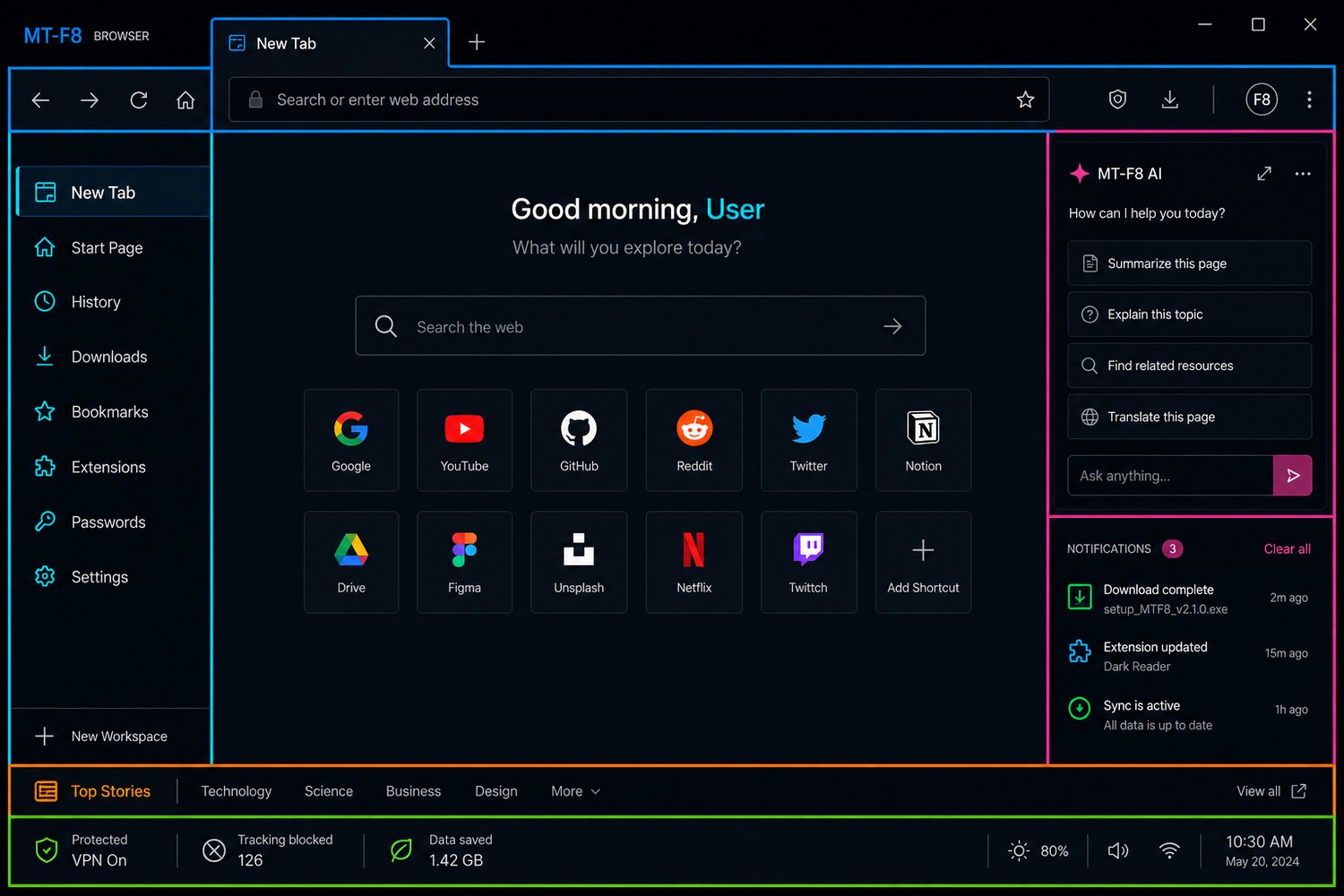The height and width of the screenshot is (896, 1344).
Task: Open MT-F8 AI panel more options
Action: click(1303, 174)
